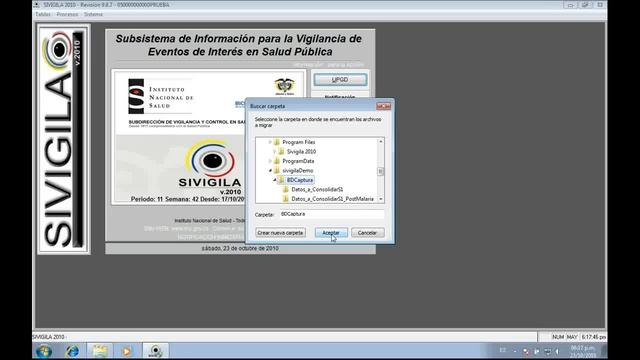Viewport: 640px width, 360px height.
Task: Click the Program Files folder icon
Action: (277, 142)
